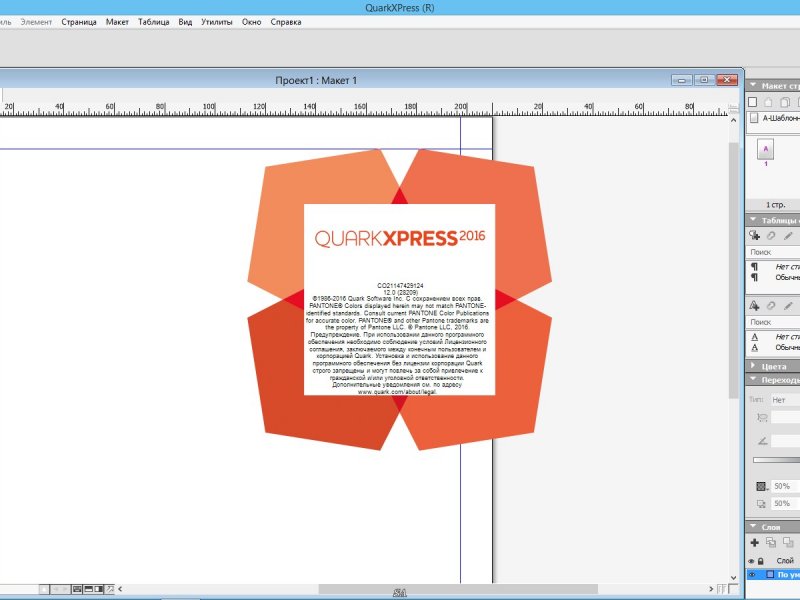The image size is (800, 600).
Task: Click the merge layers icon
Action: [788, 542]
